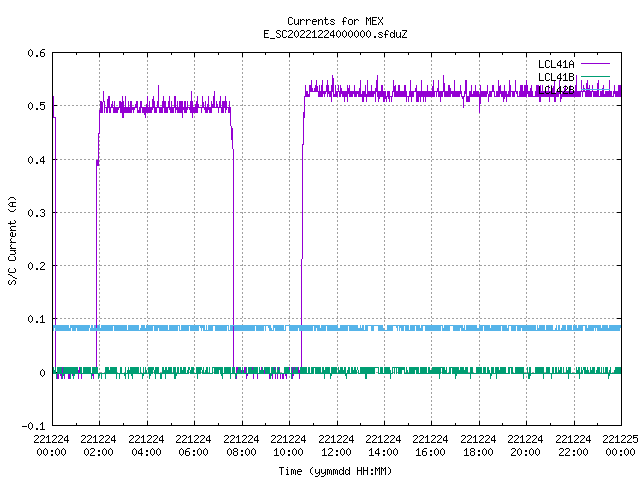Click the 10:00 x-axis time label
This screenshot has width=640, height=480.
coord(288,452)
